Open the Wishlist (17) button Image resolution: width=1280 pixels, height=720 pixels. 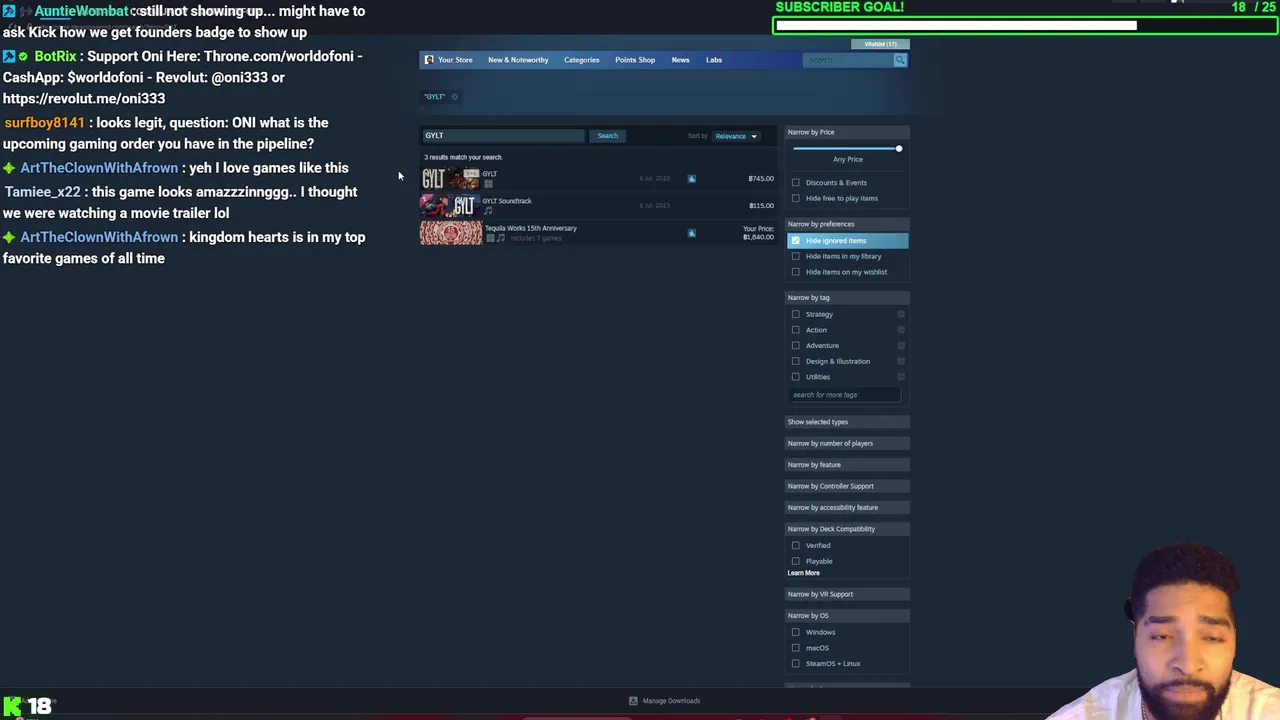pyautogui.click(x=880, y=44)
